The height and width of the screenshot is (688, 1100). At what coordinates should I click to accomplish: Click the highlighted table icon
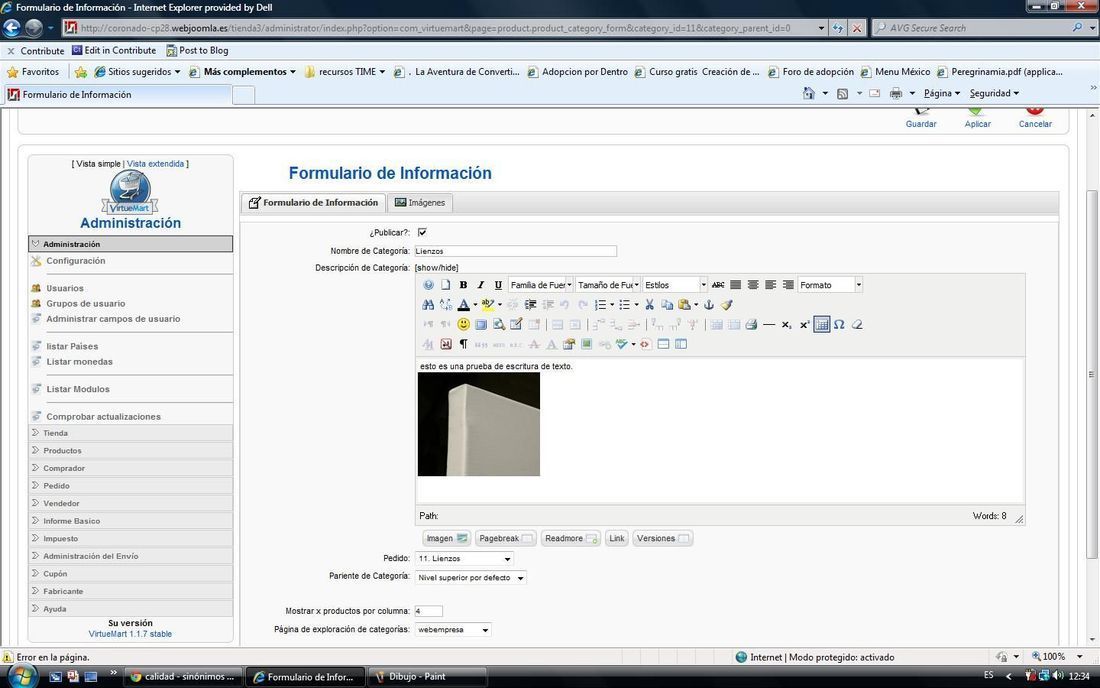coord(821,324)
